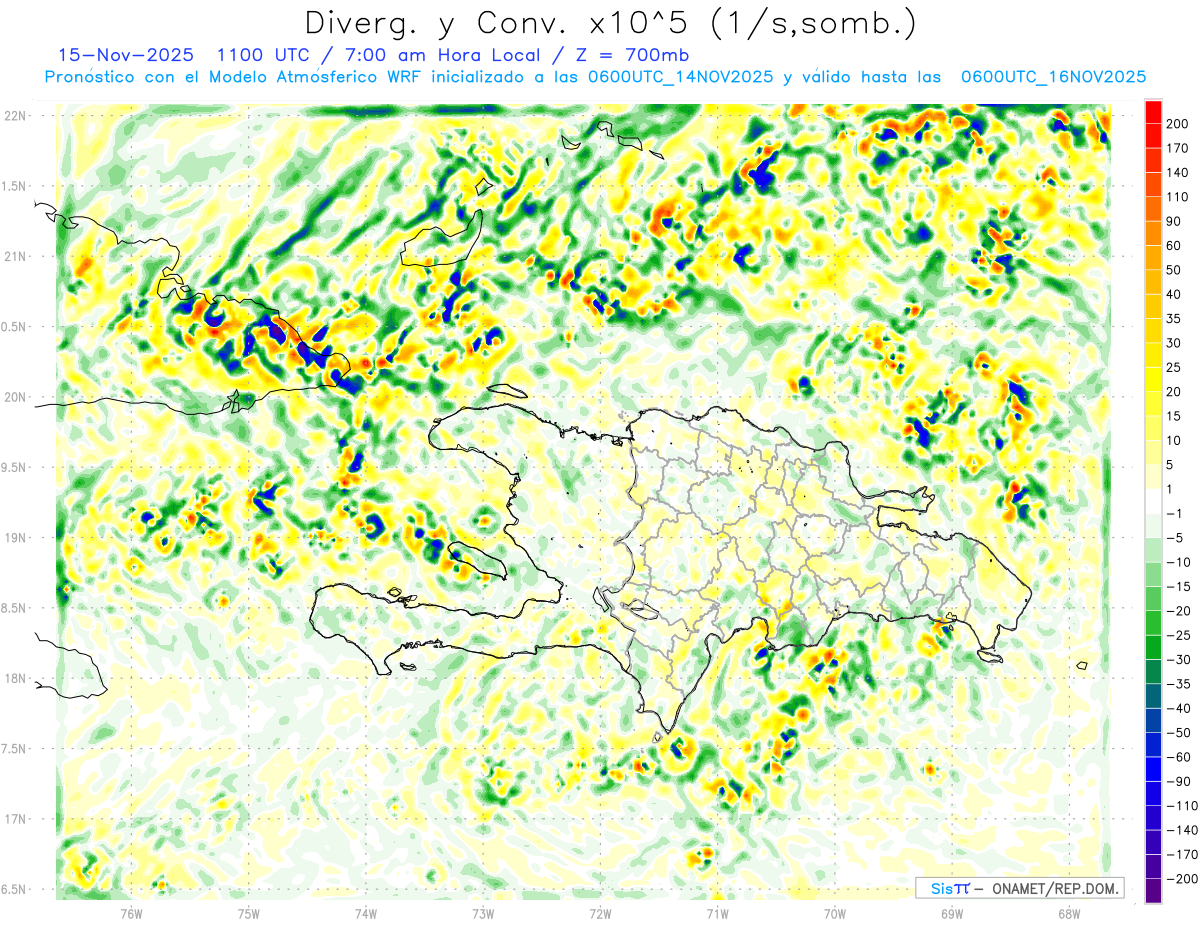This screenshot has height=927, width=1200.
Task: Click the 71W longitude label
Action: 717,912
